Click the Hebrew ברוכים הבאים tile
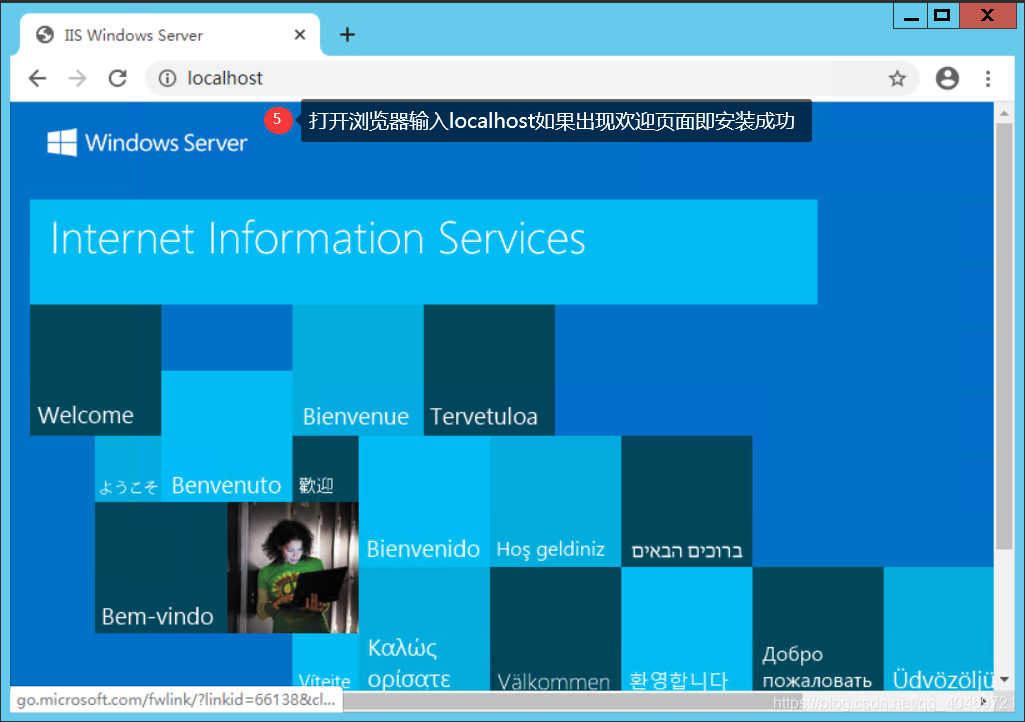 point(687,502)
